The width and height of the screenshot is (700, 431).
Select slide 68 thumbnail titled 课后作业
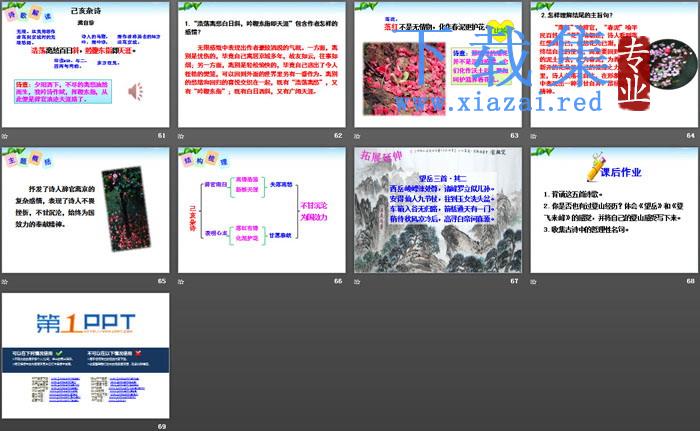[x=614, y=210]
